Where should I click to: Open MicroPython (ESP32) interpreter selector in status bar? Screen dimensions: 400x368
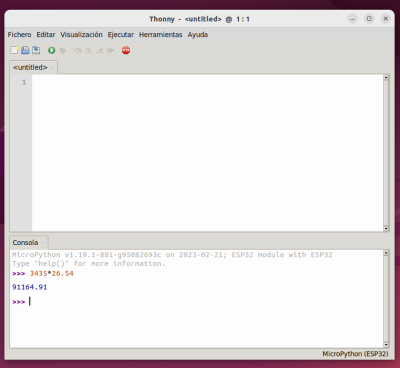pos(355,354)
